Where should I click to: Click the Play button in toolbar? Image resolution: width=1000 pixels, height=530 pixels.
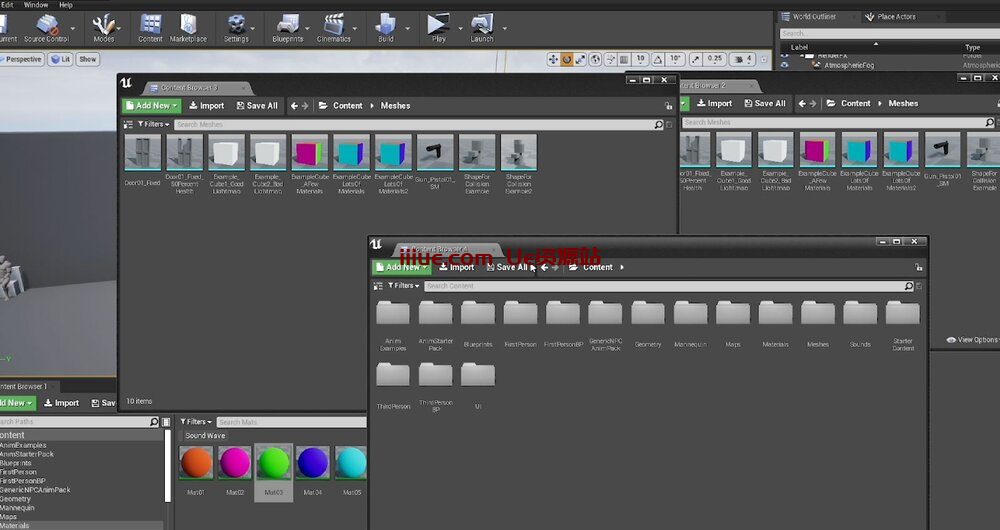click(438, 26)
